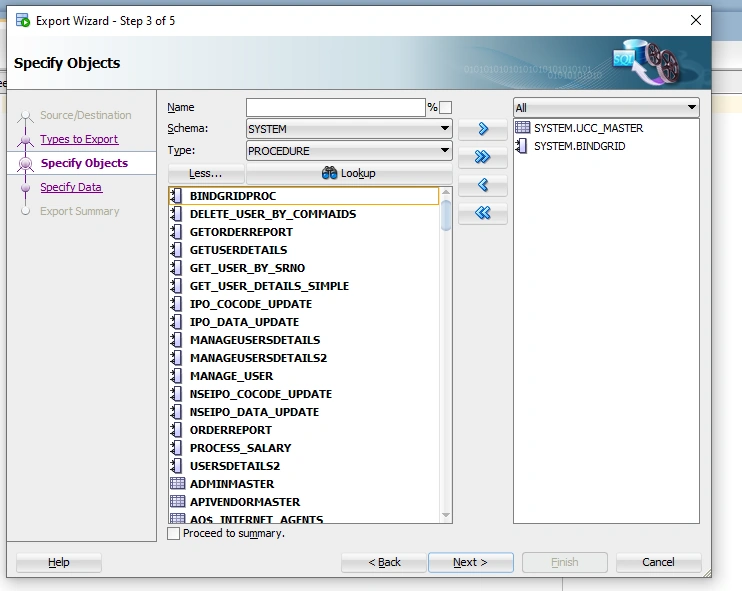Click the object list scroll-up arrow

(x=446, y=193)
